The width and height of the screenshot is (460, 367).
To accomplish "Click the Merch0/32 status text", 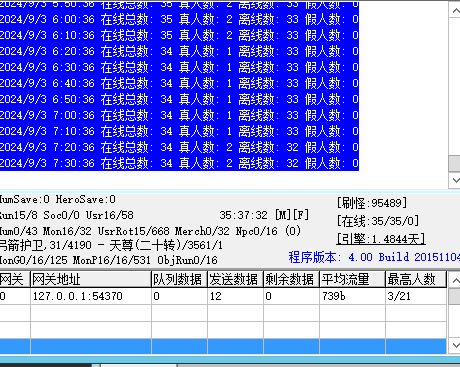I will [x=202, y=231].
